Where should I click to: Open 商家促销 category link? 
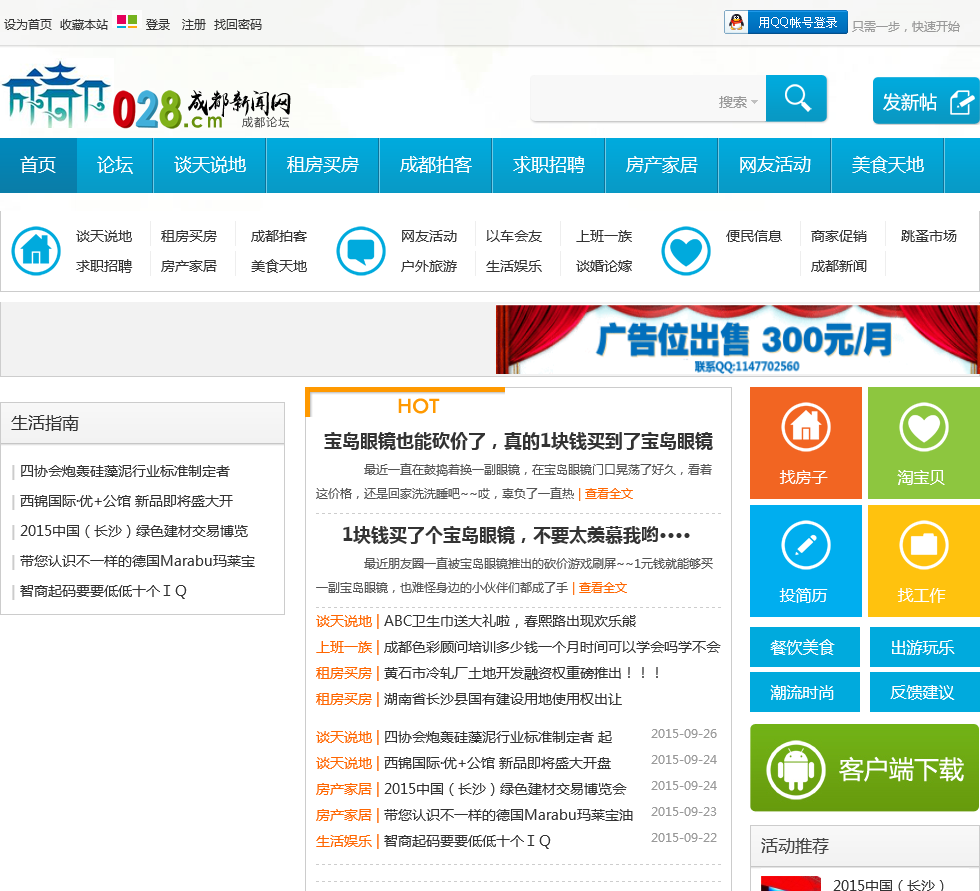(839, 236)
